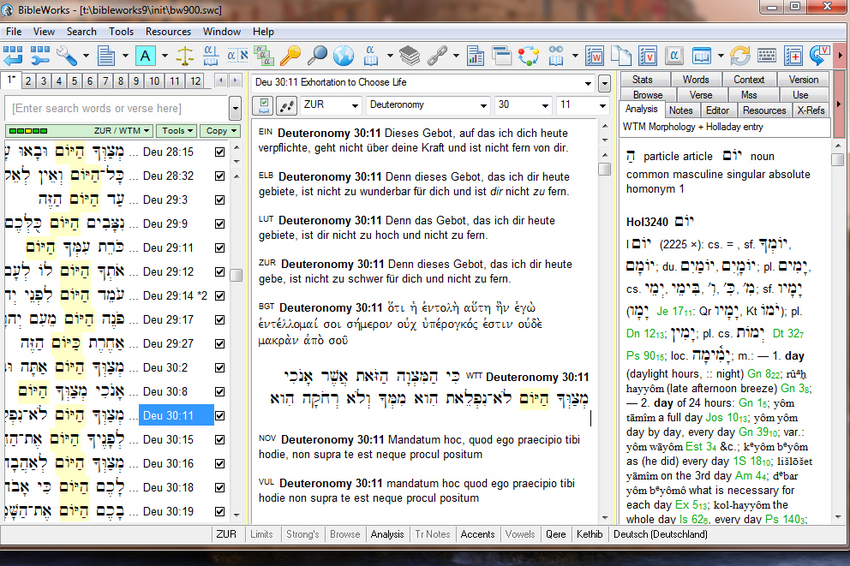Viewport: 850px width, 566px height.
Task: Click the red V list icon
Action: point(648,55)
